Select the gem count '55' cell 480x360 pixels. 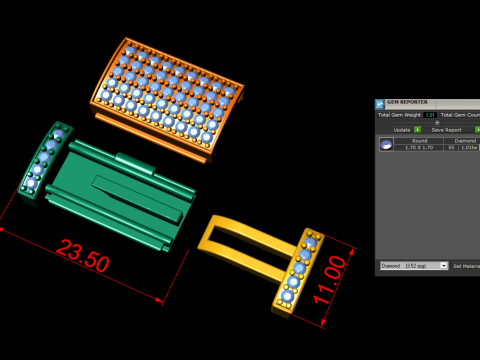point(451,148)
